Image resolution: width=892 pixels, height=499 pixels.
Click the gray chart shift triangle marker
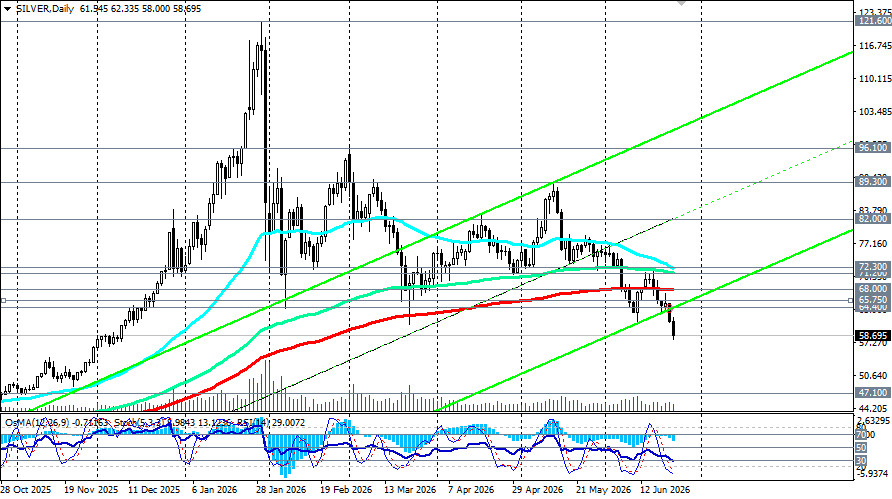(x=682, y=3)
